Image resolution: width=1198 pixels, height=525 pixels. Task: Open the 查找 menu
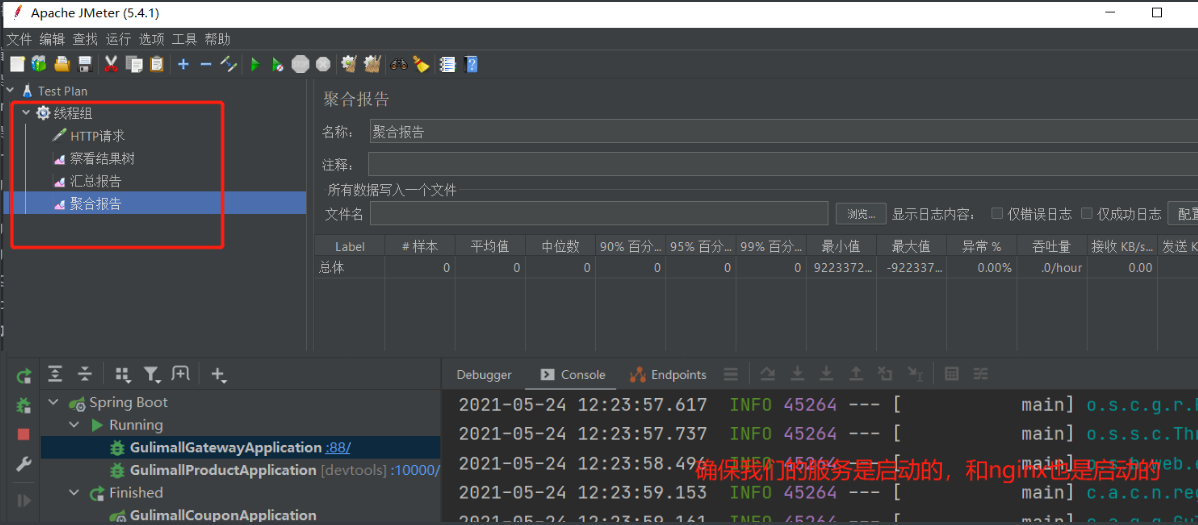click(85, 39)
